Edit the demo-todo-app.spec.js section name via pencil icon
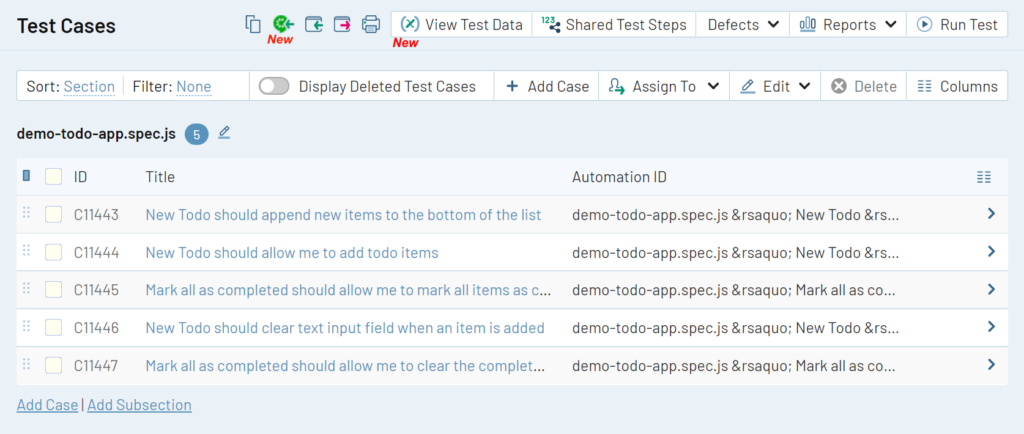 pyautogui.click(x=224, y=132)
